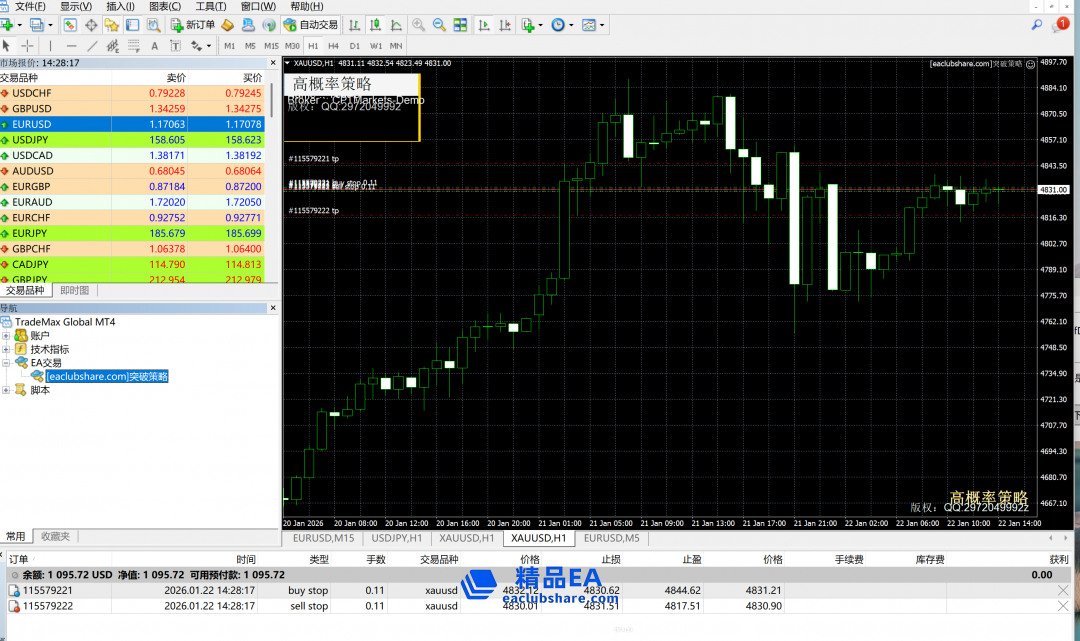Expand the 技术指标 tree node

pos(6,350)
